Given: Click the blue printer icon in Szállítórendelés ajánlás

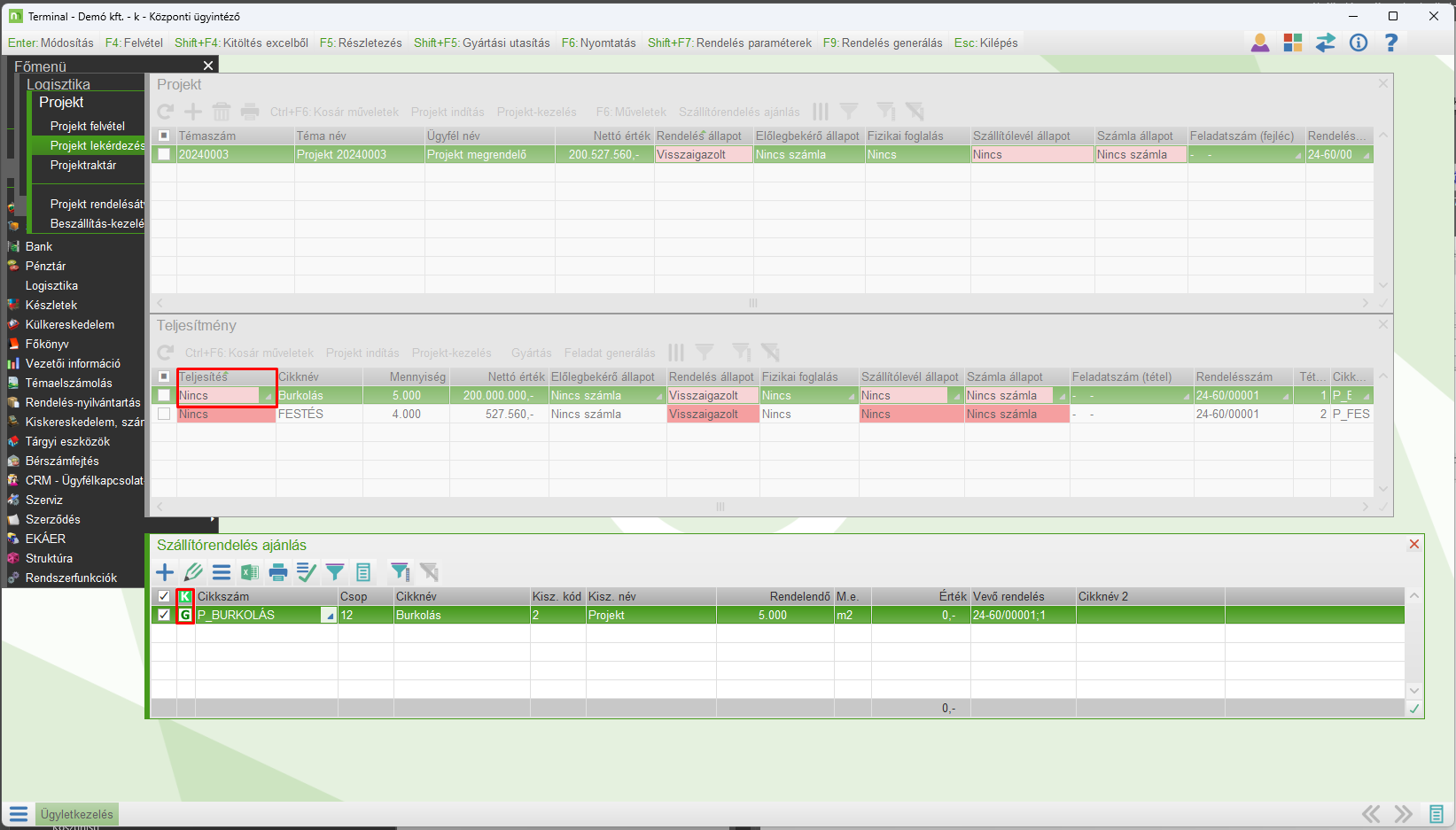Looking at the screenshot, I should (x=278, y=572).
